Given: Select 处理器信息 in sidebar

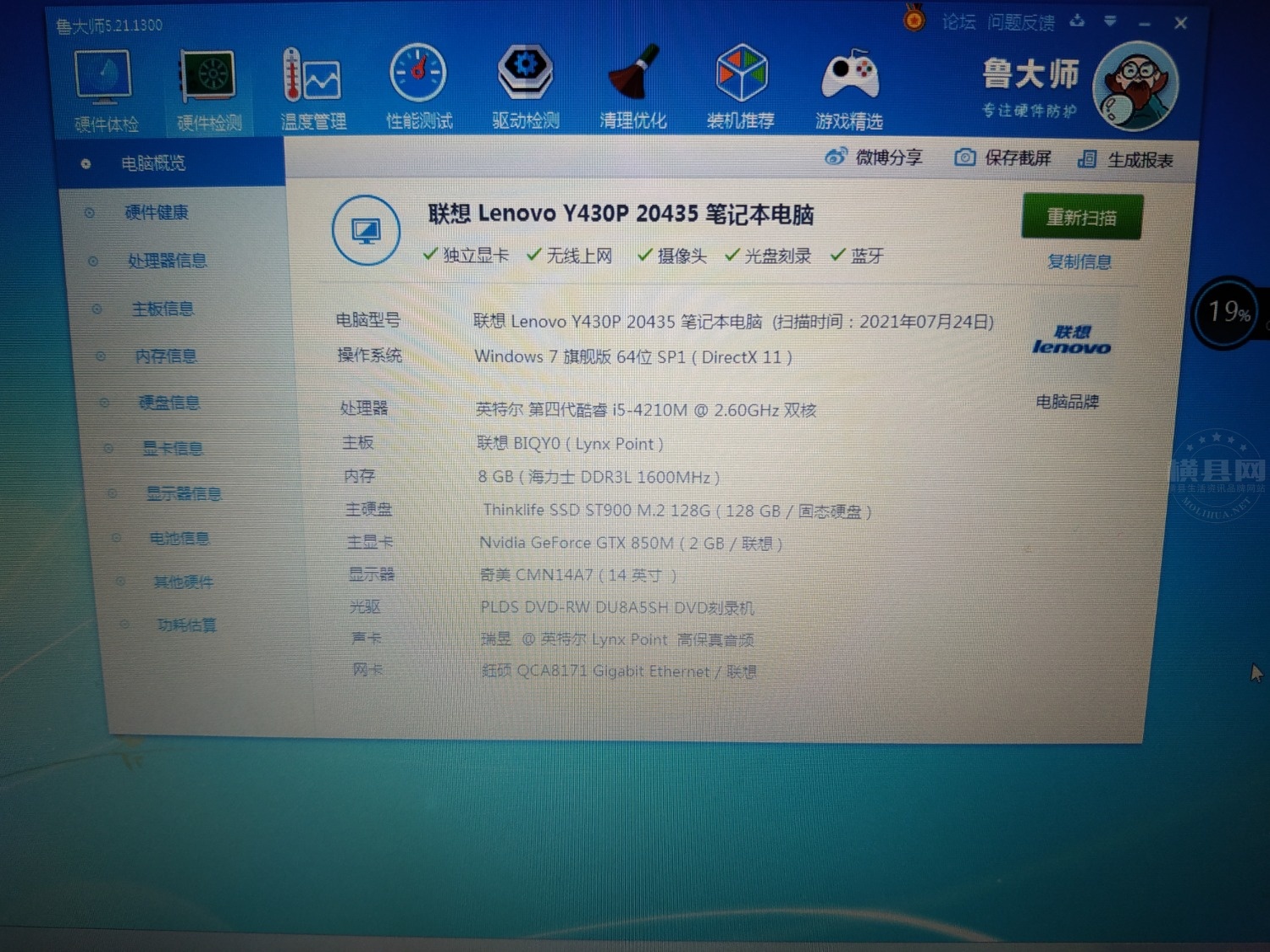Looking at the screenshot, I should [x=167, y=261].
